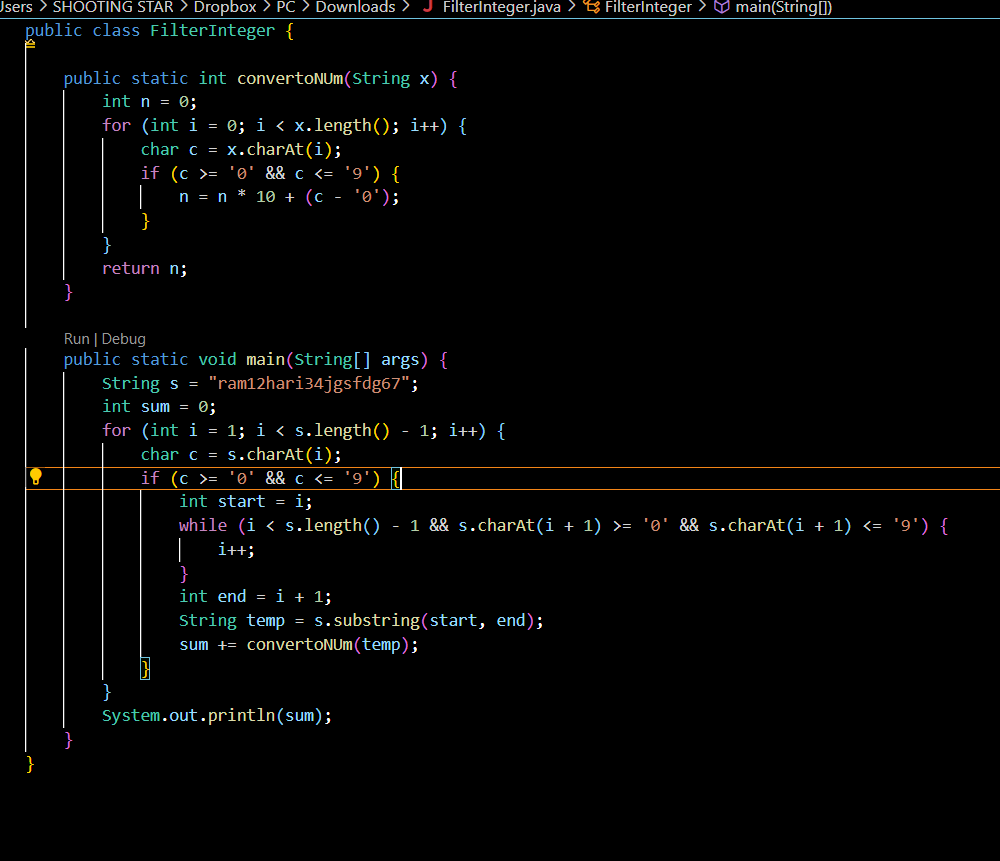Click the yellow lightbulb quick-fix icon
Viewport: 1000px width, 861px height.
tap(36, 476)
